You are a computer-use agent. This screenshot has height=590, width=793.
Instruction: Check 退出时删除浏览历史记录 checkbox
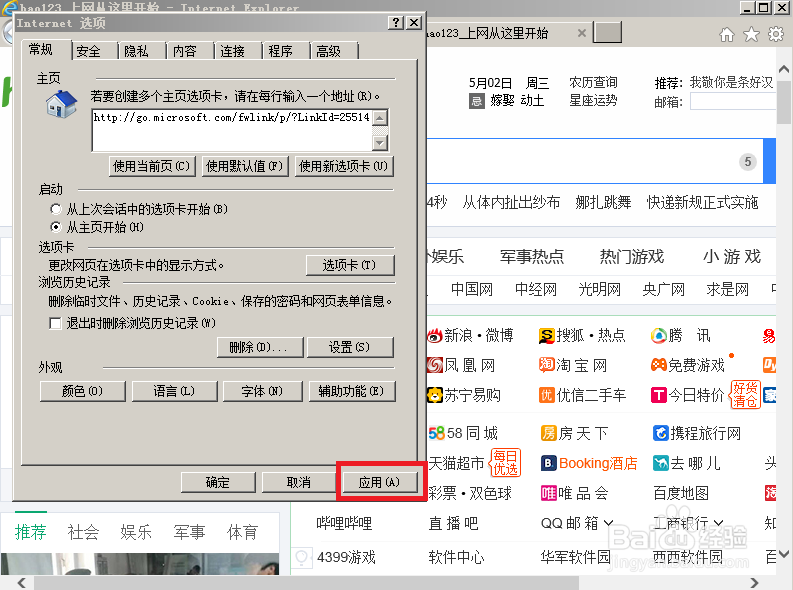click(x=55, y=323)
